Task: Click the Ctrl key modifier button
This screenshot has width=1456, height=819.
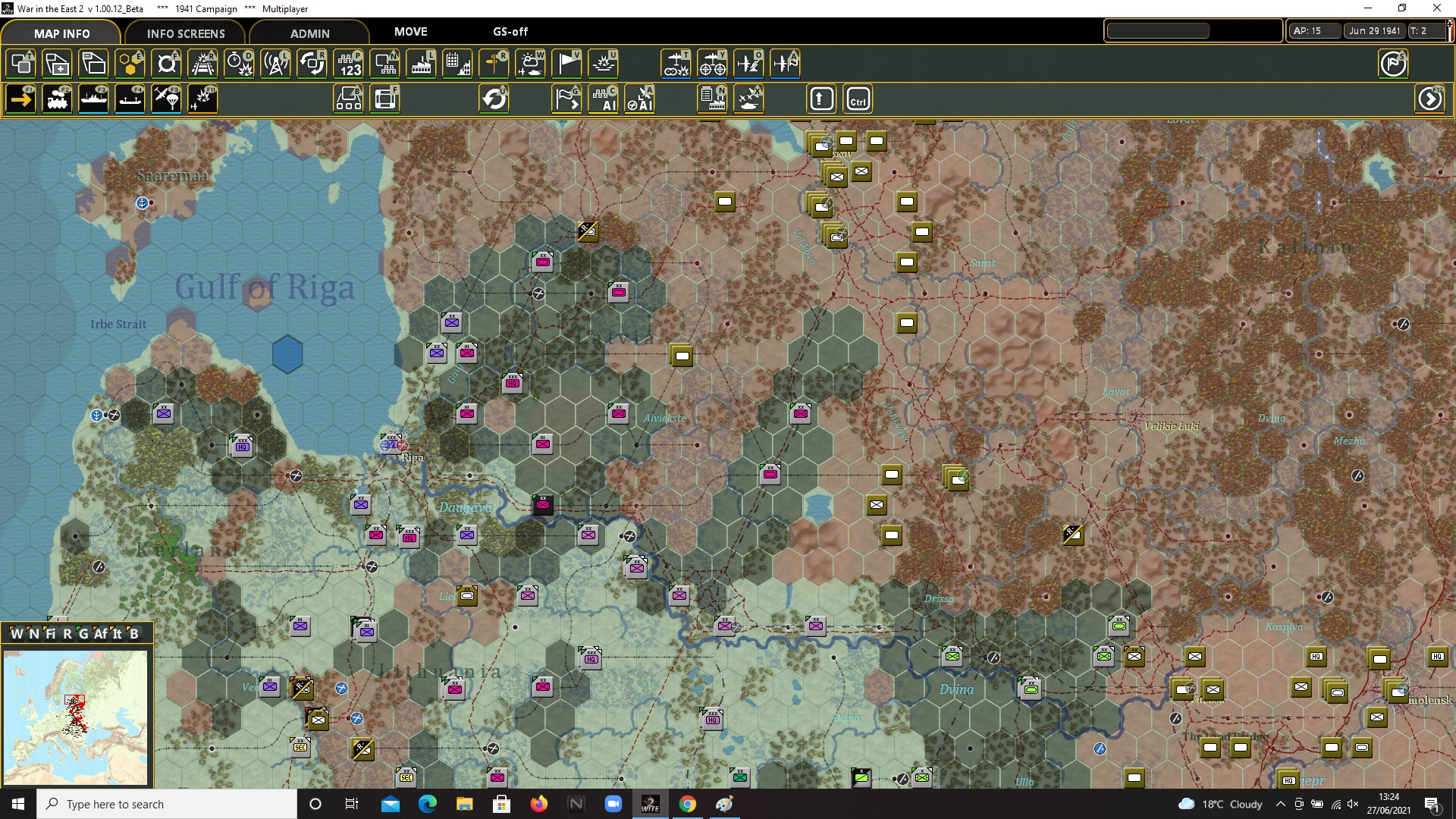Action: pyautogui.click(x=858, y=99)
